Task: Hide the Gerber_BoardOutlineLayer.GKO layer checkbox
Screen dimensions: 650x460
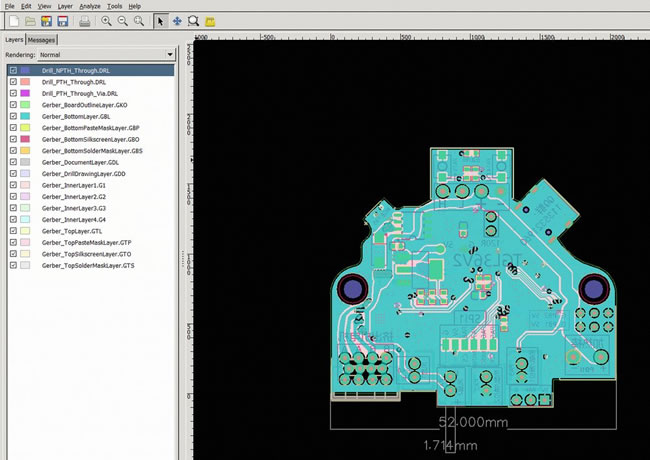Action: point(13,105)
